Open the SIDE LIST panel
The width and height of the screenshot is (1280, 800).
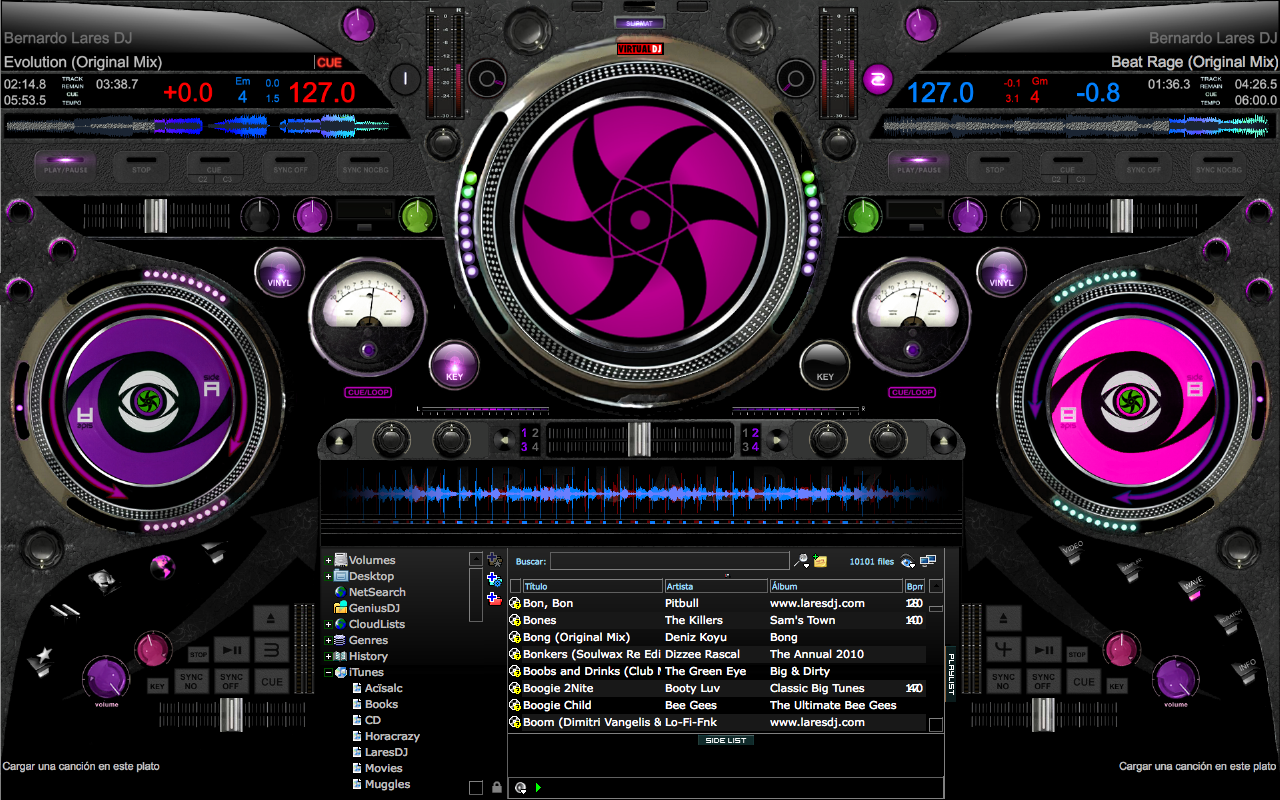(x=724, y=740)
